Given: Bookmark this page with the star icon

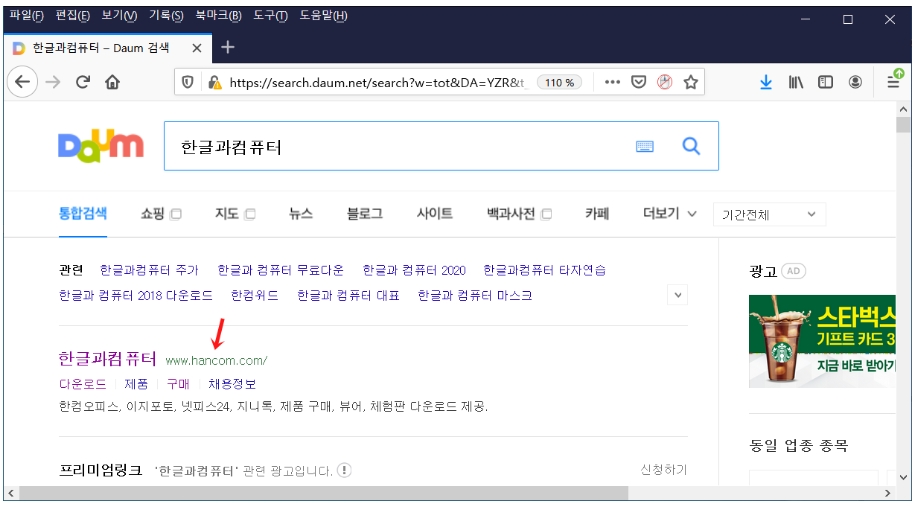Looking at the screenshot, I should [691, 82].
